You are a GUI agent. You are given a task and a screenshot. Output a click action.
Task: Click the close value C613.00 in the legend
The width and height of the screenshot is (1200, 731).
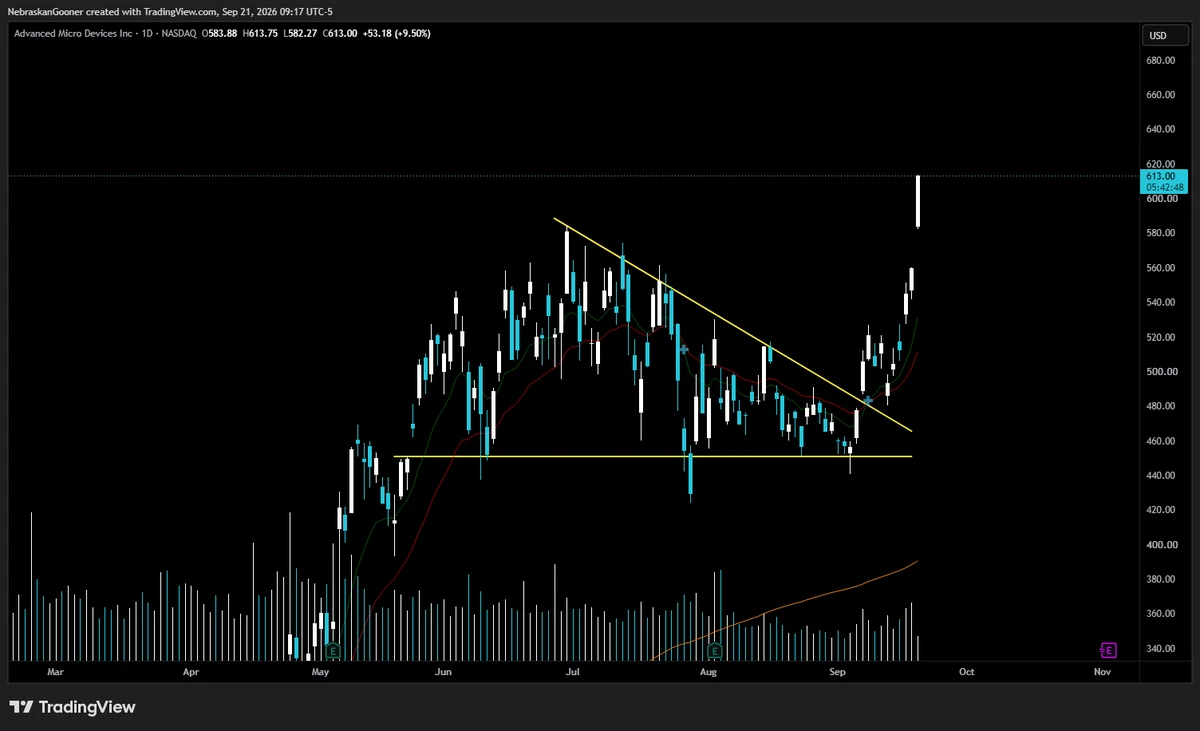(338, 33)
